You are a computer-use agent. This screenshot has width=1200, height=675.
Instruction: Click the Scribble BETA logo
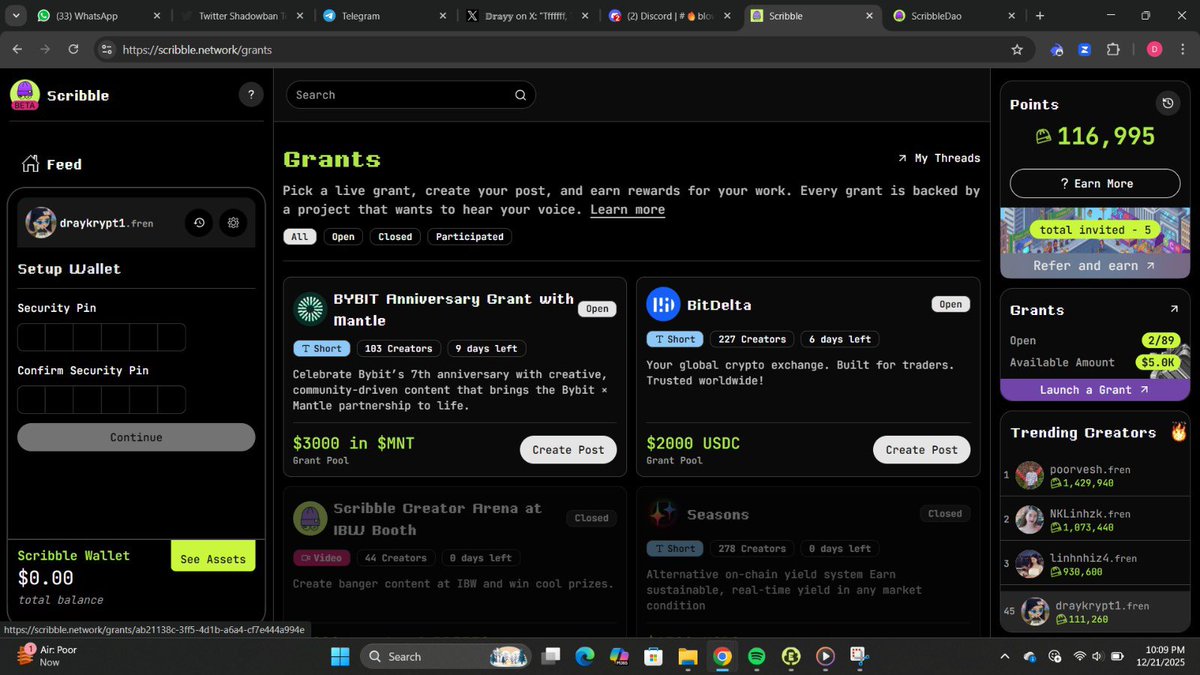(25, 95)
